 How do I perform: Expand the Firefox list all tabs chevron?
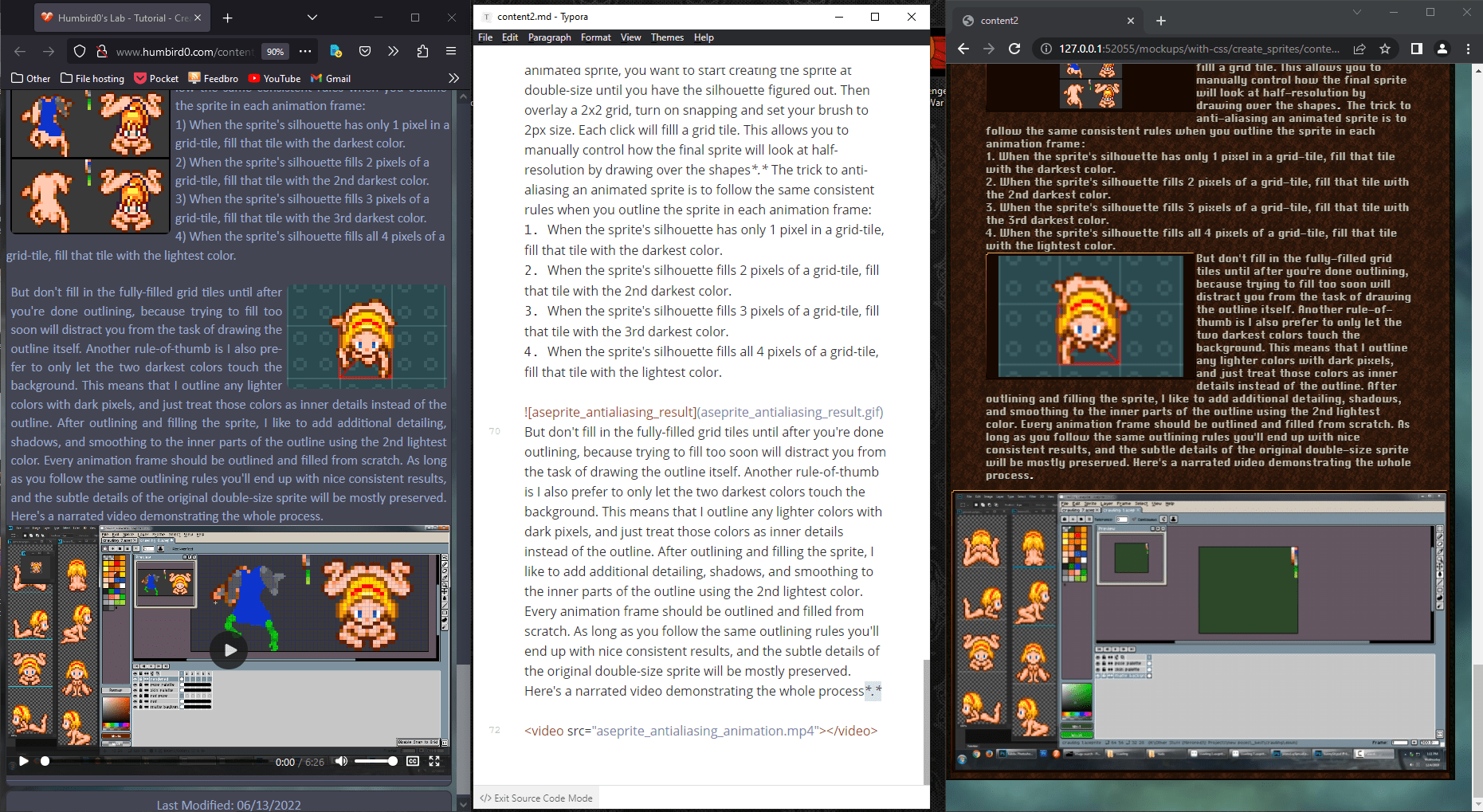pos(312,18)
